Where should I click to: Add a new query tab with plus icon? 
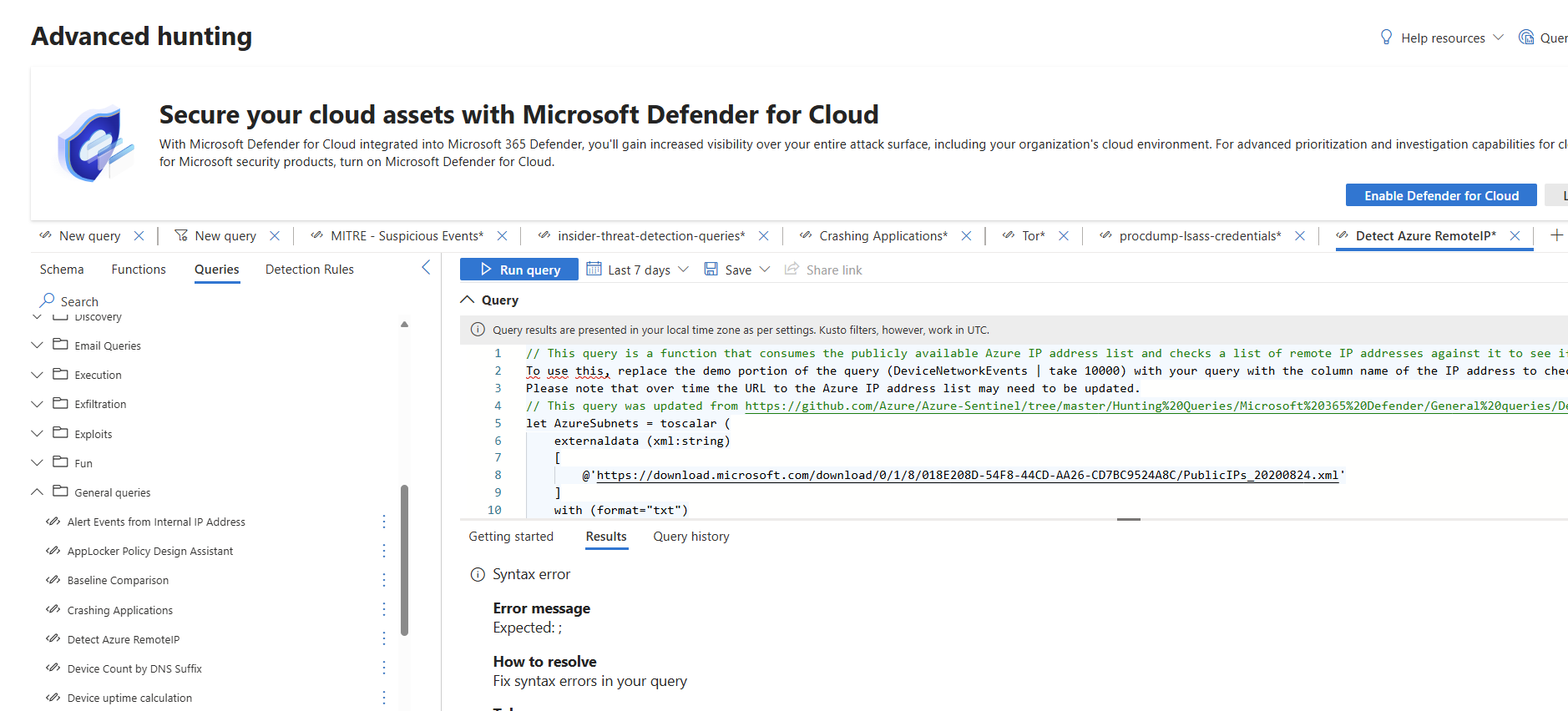click(x=1556, y=235)
